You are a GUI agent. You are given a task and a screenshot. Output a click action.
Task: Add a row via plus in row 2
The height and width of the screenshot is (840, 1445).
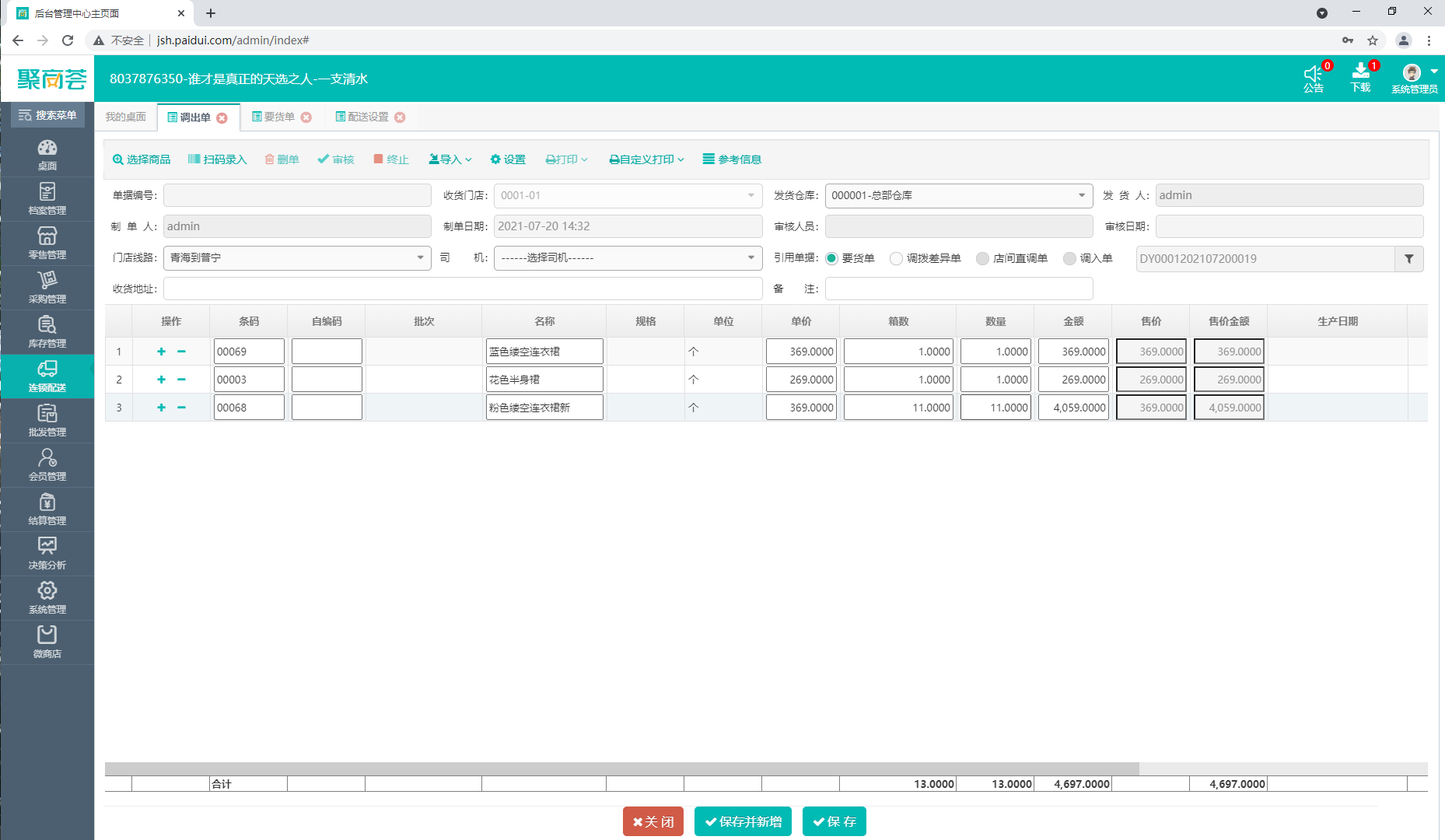pos(162,380)
